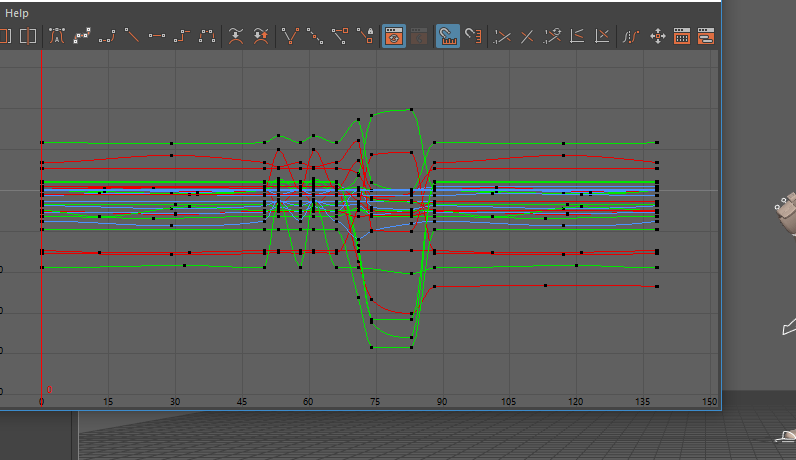Select topmost green curve peak keyframe
The width and height of the screenshot is (796, 460).
point(411,109)
